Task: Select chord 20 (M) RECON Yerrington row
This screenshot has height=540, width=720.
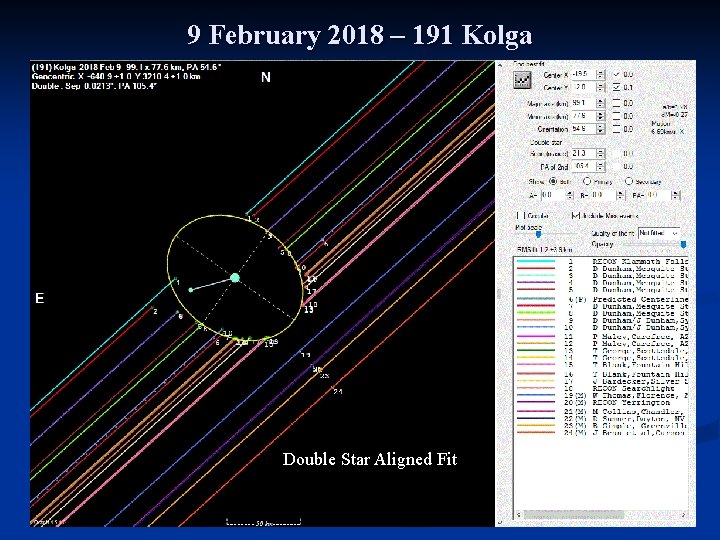Action: 601,403
